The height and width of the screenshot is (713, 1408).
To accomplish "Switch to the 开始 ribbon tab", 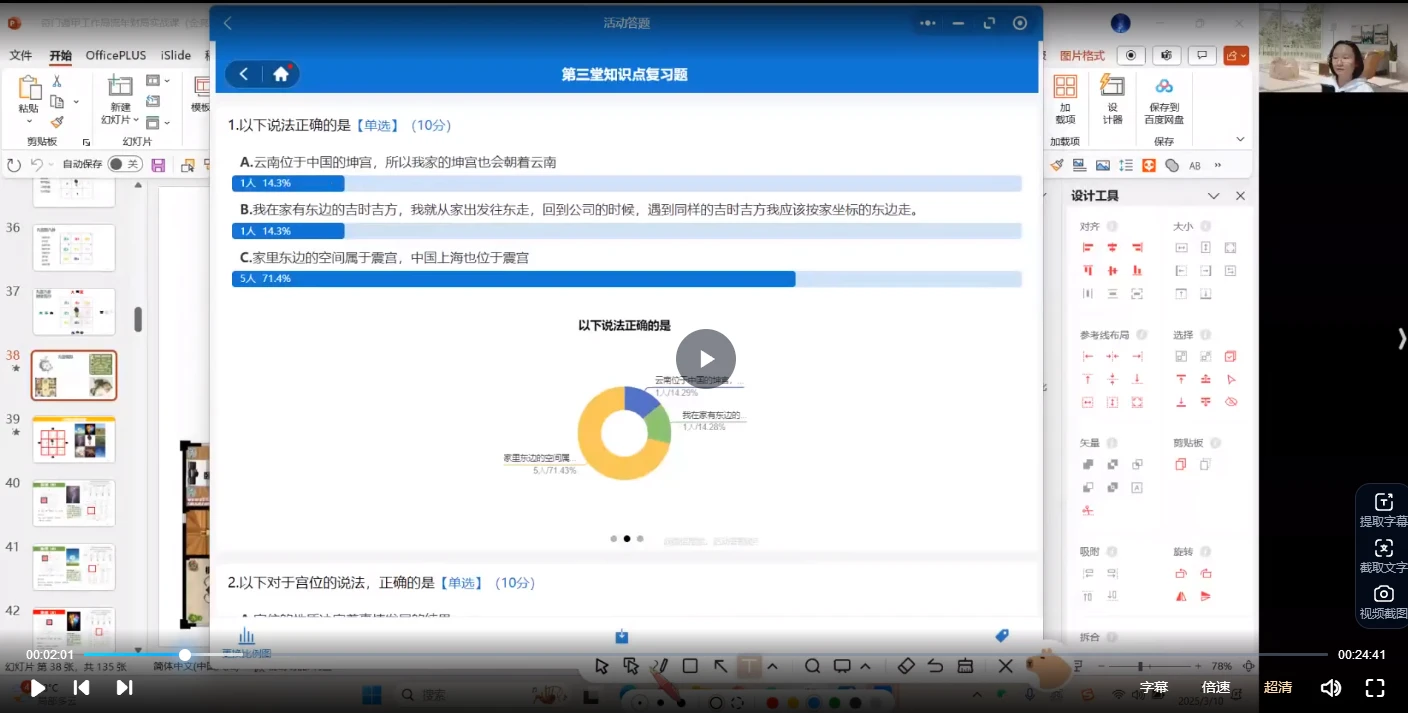I will pos(58,56).
